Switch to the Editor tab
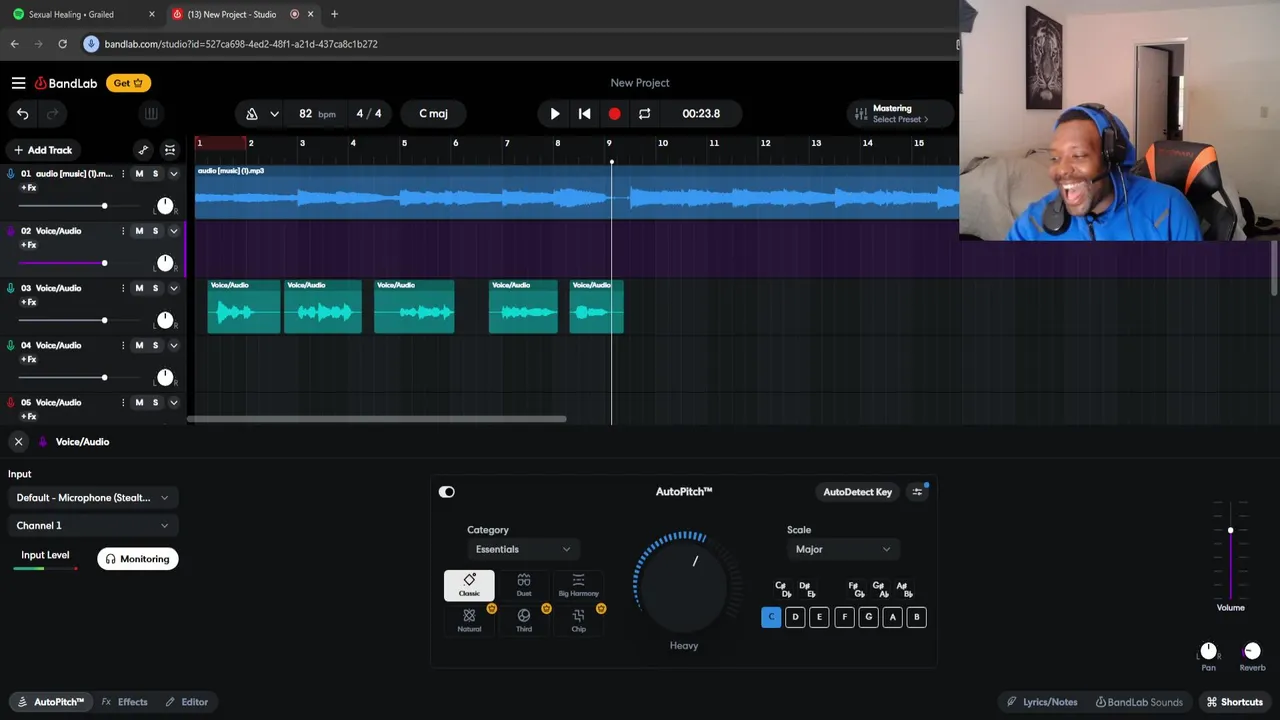 click(x=187, y=702)
